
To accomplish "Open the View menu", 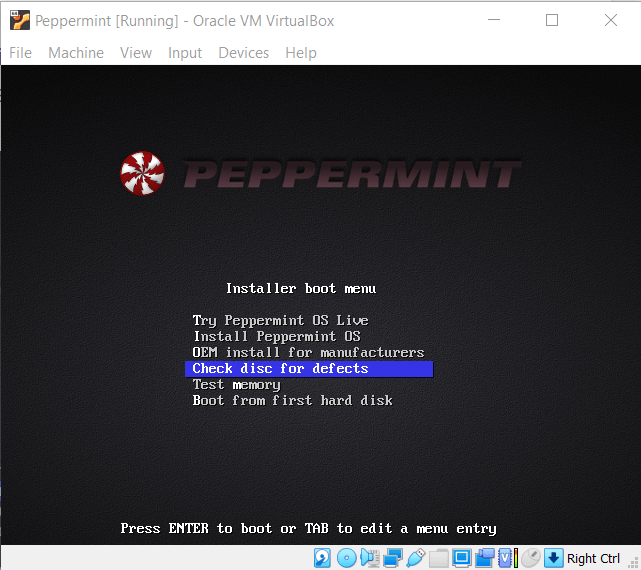I will pyautogui.click(x=136, y=53).
